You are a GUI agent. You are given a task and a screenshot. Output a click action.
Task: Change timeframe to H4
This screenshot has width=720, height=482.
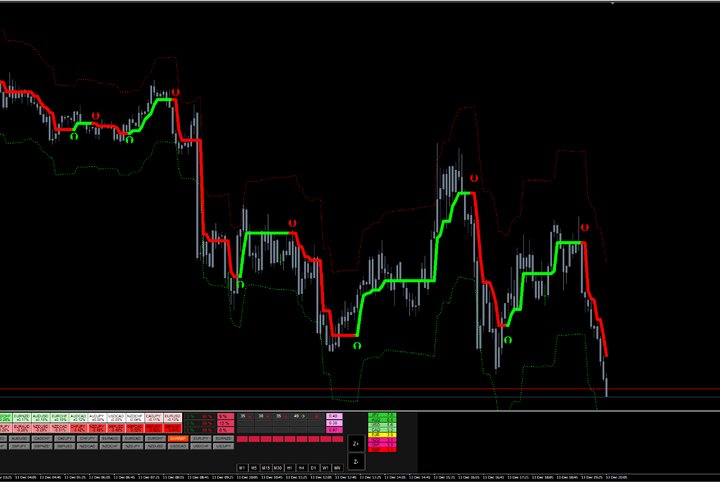point(302,468)
